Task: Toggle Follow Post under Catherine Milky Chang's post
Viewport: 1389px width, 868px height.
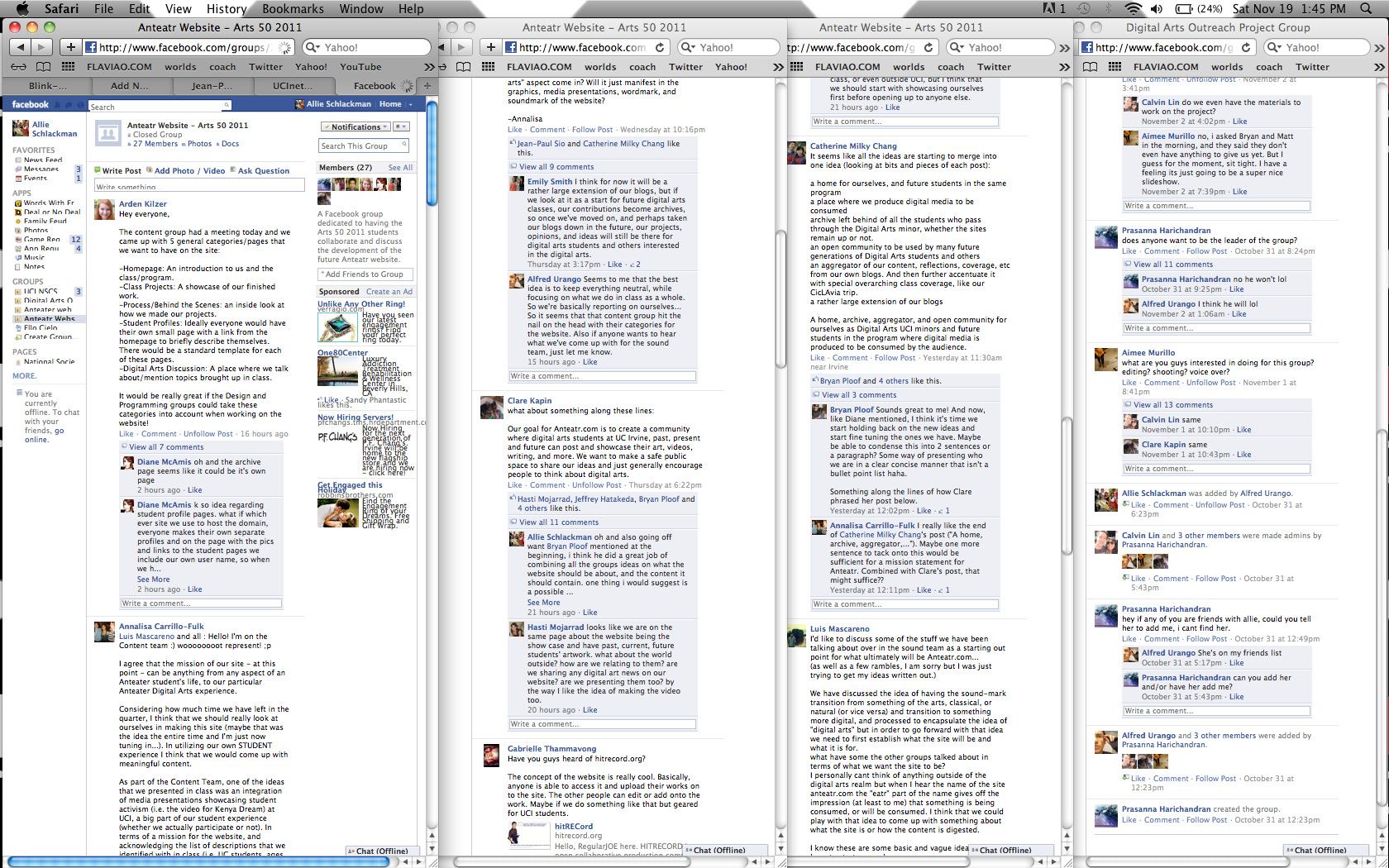Action: tap(895, 357)
